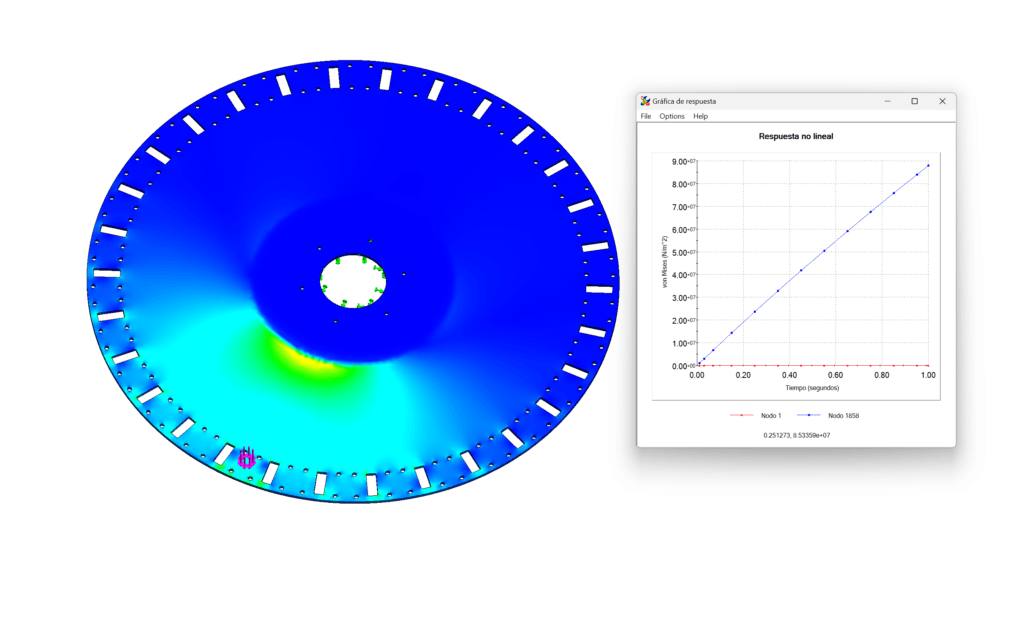Screen dimensions: 1024x621
Task: Click the Gráfica de respuesta title bar text
Action: point(684,101)
